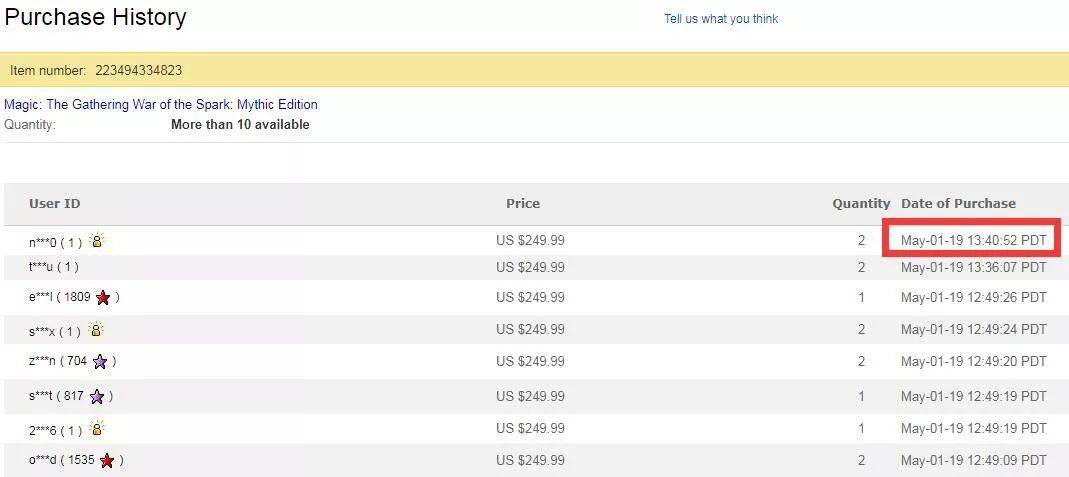Click the Price column header
1069x477 pixels.
[523, 204]
